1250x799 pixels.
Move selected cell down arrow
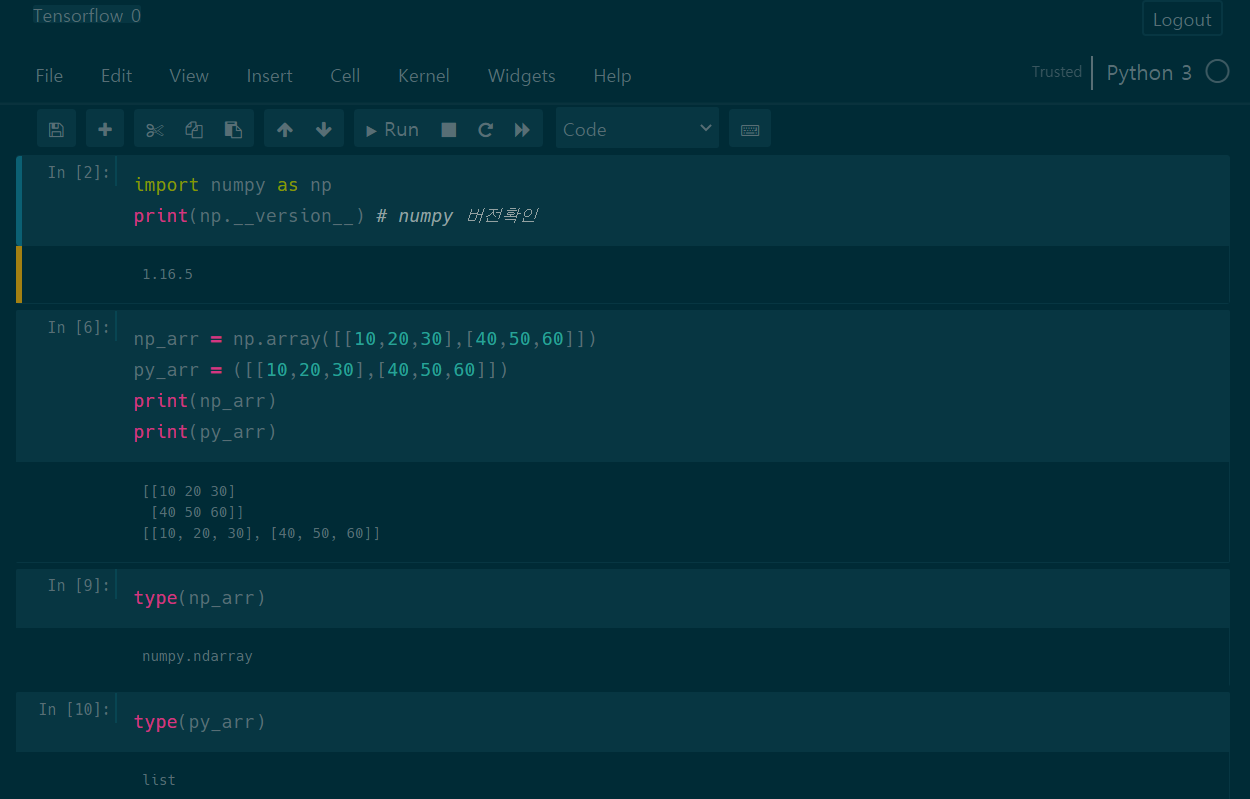tap(324, 129)
